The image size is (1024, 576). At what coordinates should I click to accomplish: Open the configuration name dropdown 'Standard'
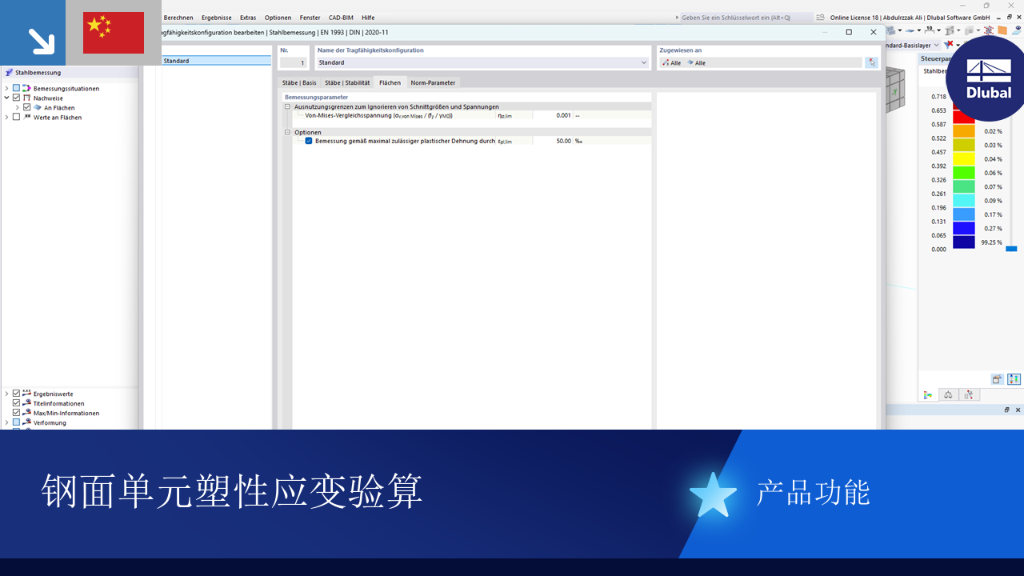643,63
